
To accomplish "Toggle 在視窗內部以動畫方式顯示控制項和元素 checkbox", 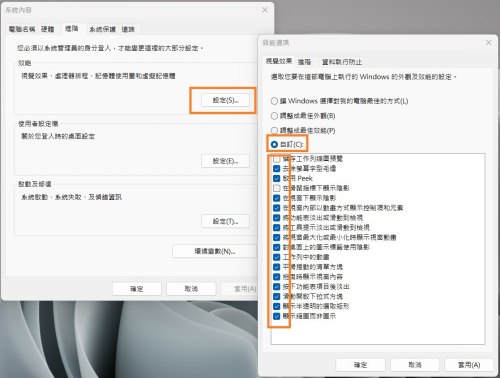I will click(276, 208).
